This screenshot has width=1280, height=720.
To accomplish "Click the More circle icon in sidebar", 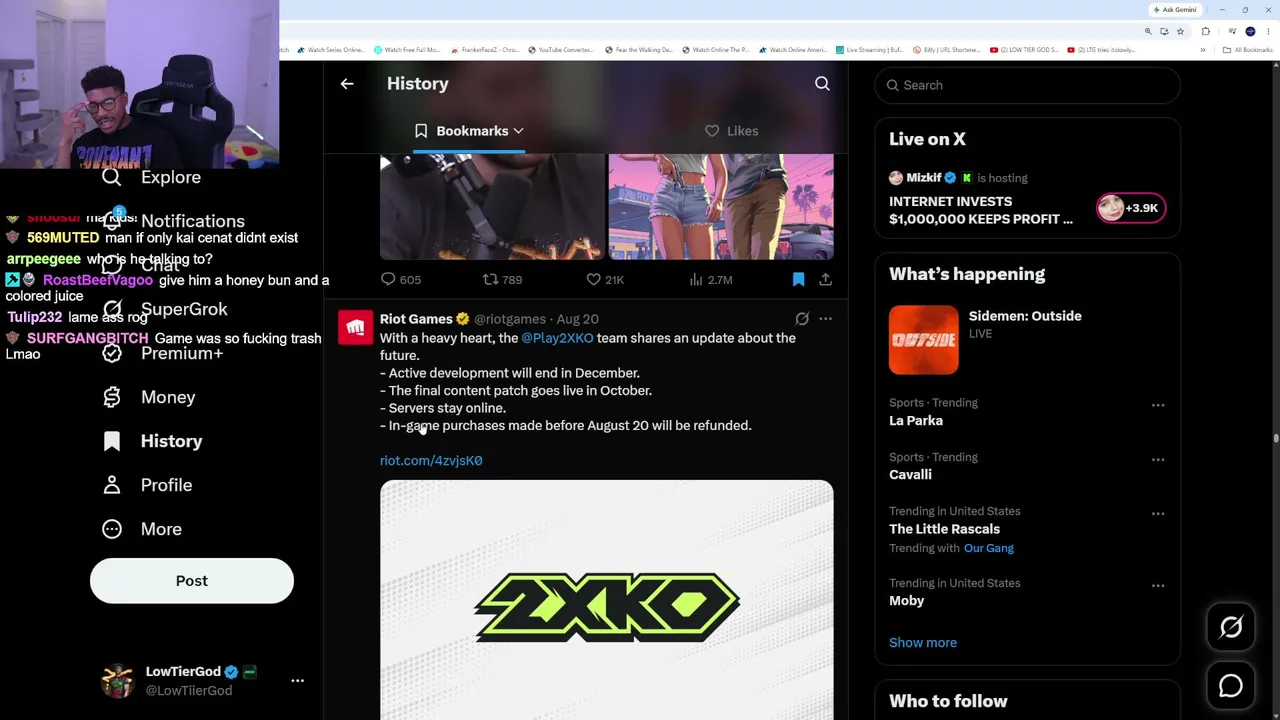I will tap(112, 529).
